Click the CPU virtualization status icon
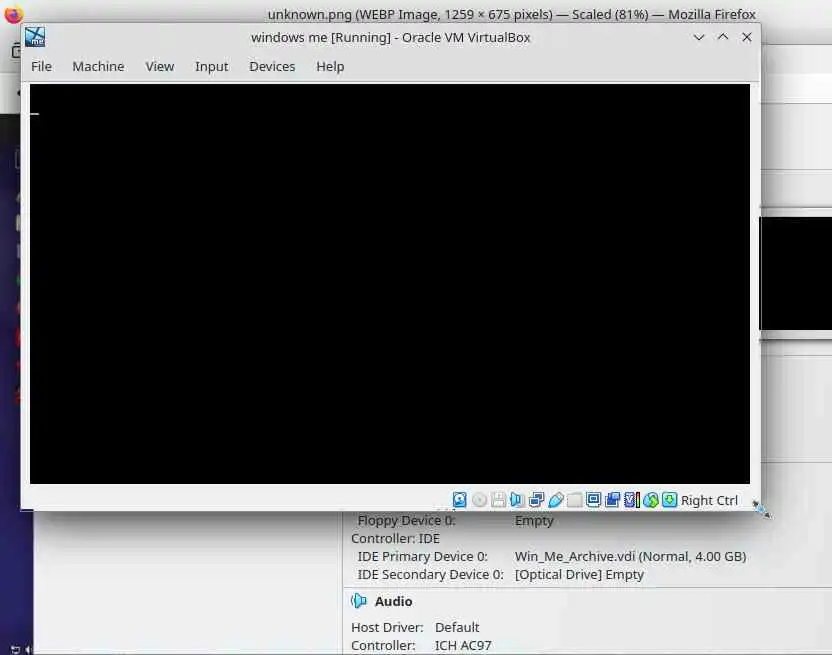 point(631,499)
